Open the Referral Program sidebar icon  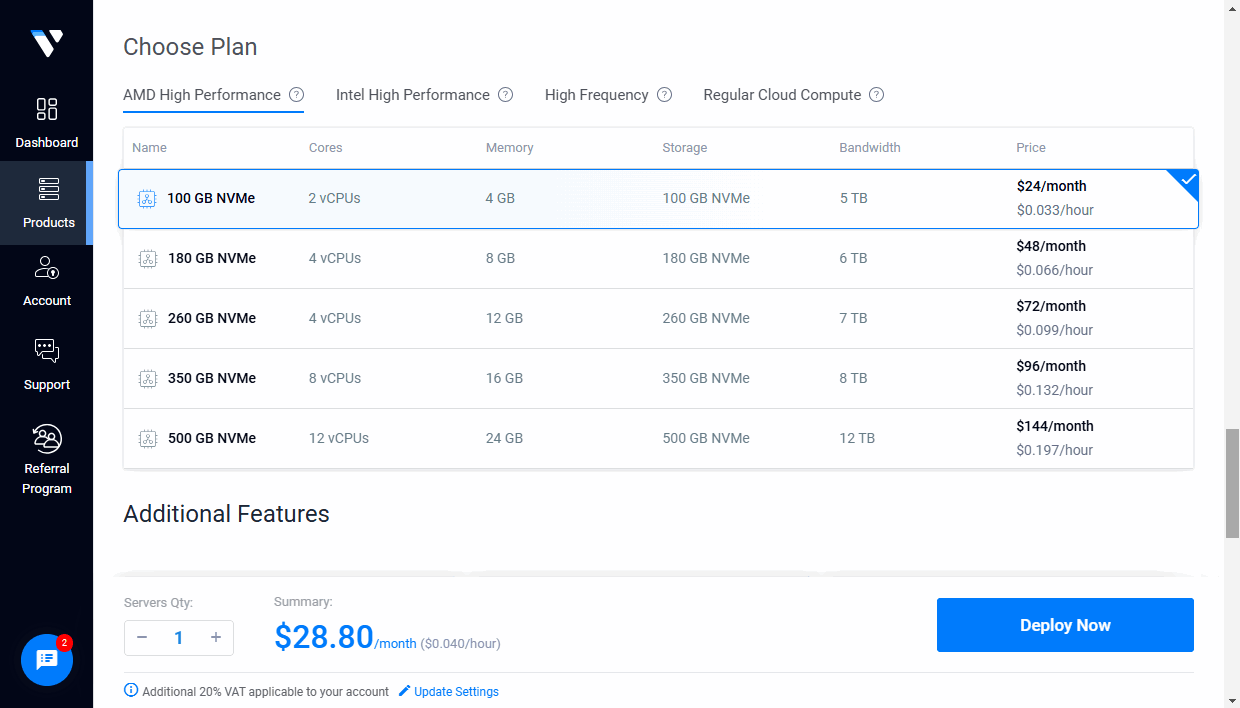click(x=46, y=445)
